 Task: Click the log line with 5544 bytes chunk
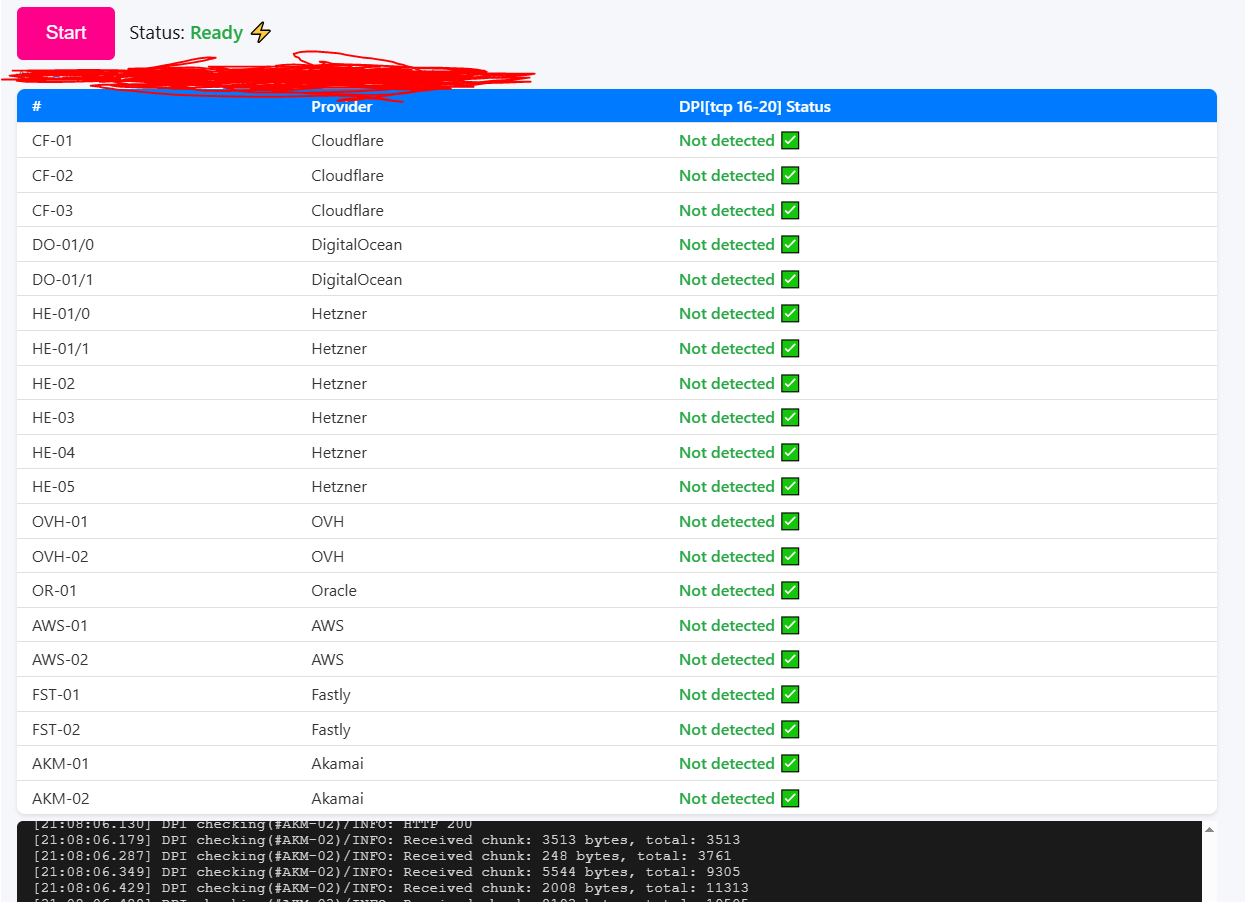click(x=387, y=872)
